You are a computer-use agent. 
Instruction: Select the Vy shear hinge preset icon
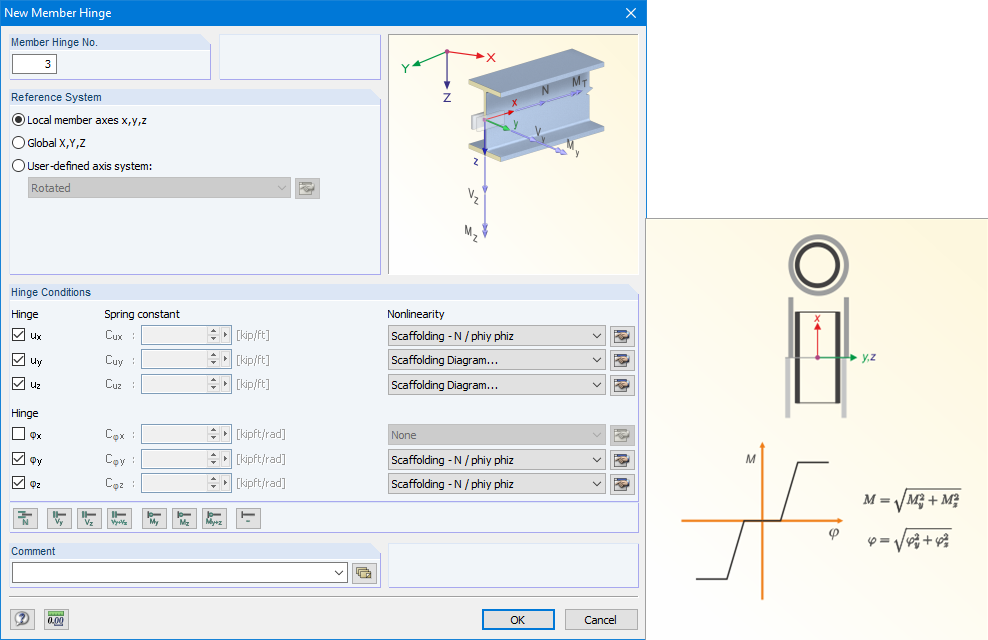click(x=58, y=518)
